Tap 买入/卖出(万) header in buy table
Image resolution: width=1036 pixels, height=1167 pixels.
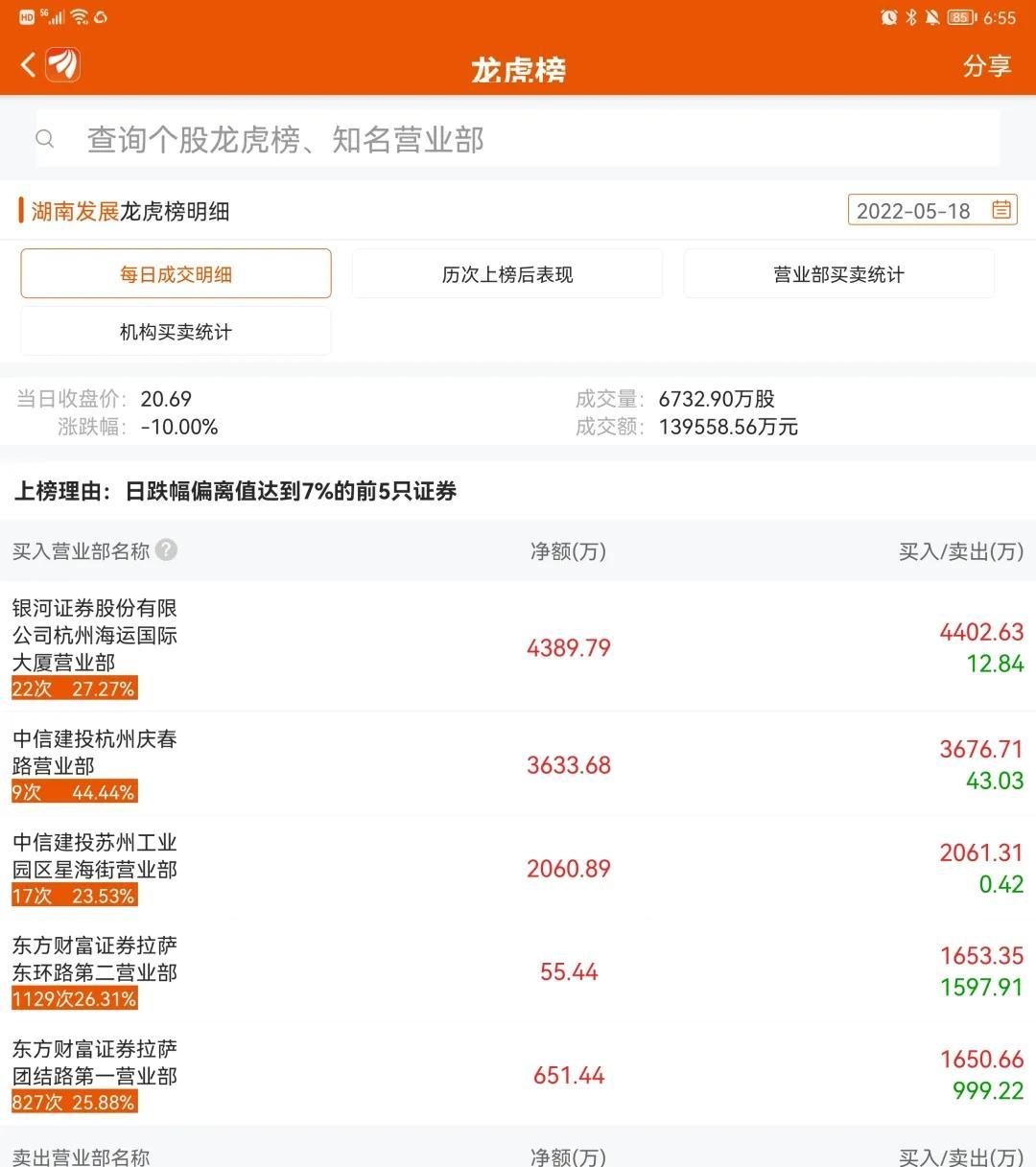(961, 550)
